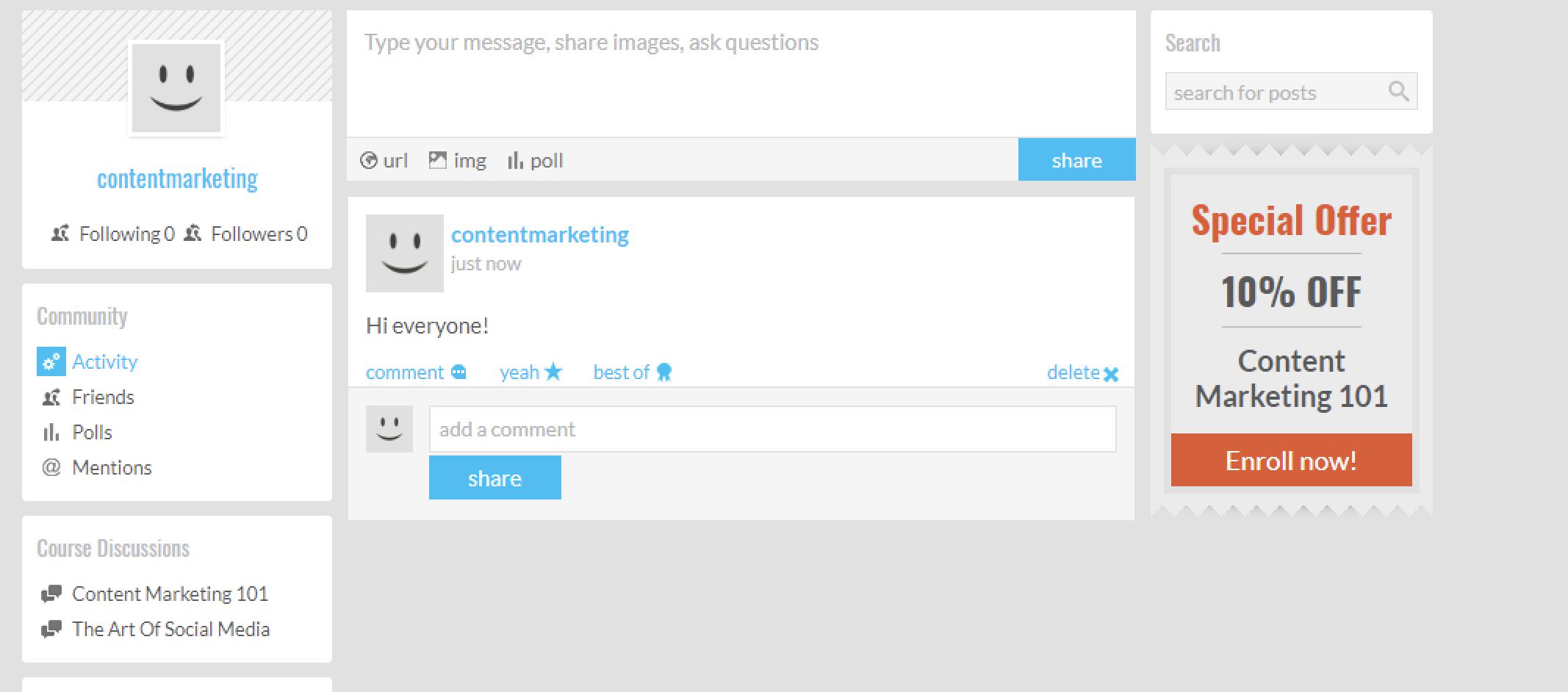This screenshot has width=1568, height=692.
Task: Click the contentmarketing profile avatar in sidebar
Action: (x=176, y=88)
